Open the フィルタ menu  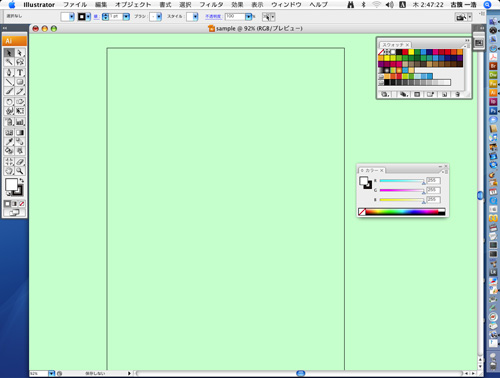pyautogui.click(x=211, y=5)
